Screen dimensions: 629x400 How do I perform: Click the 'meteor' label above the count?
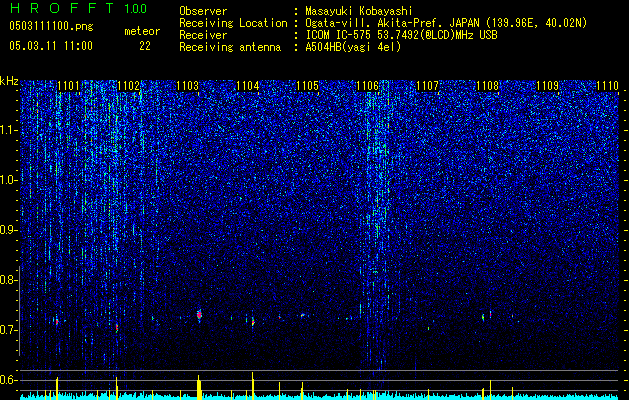(x=142, y=31)
